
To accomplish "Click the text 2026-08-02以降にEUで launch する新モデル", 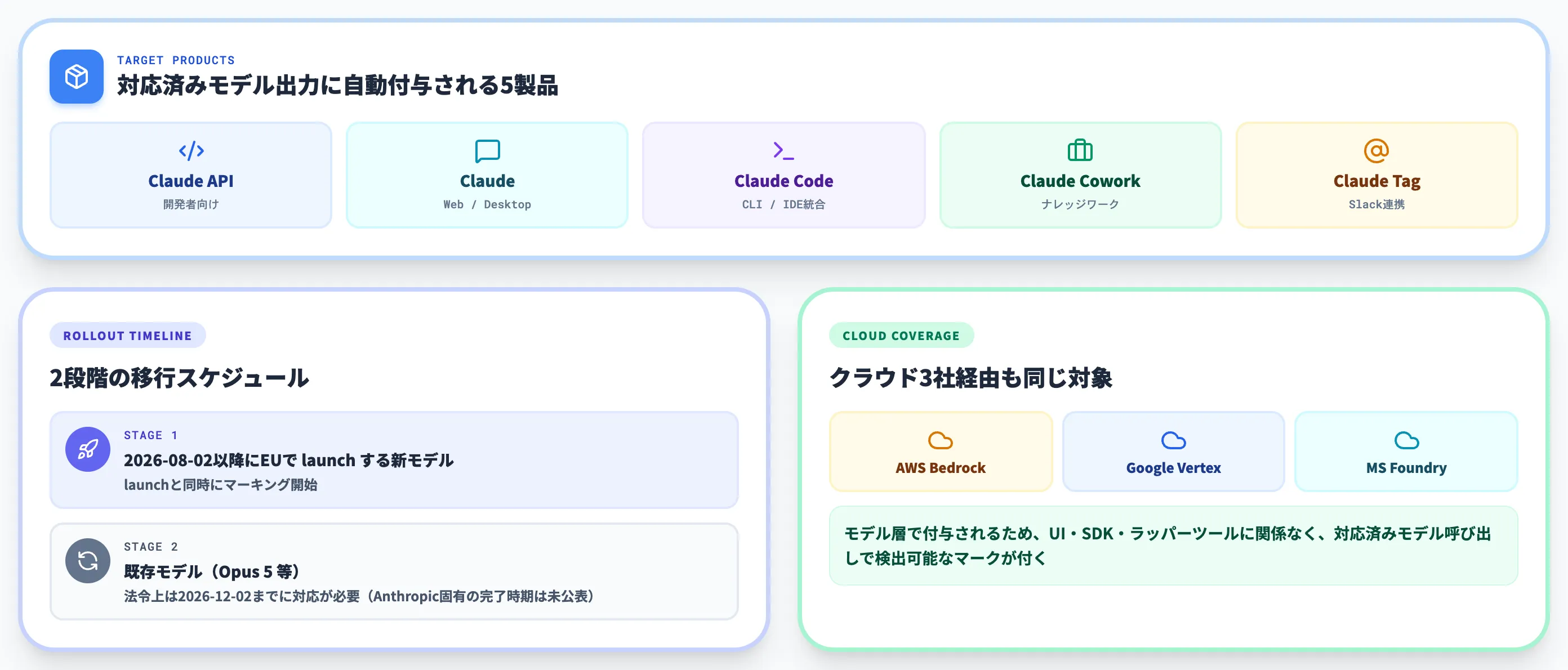I will pos(288,460).
